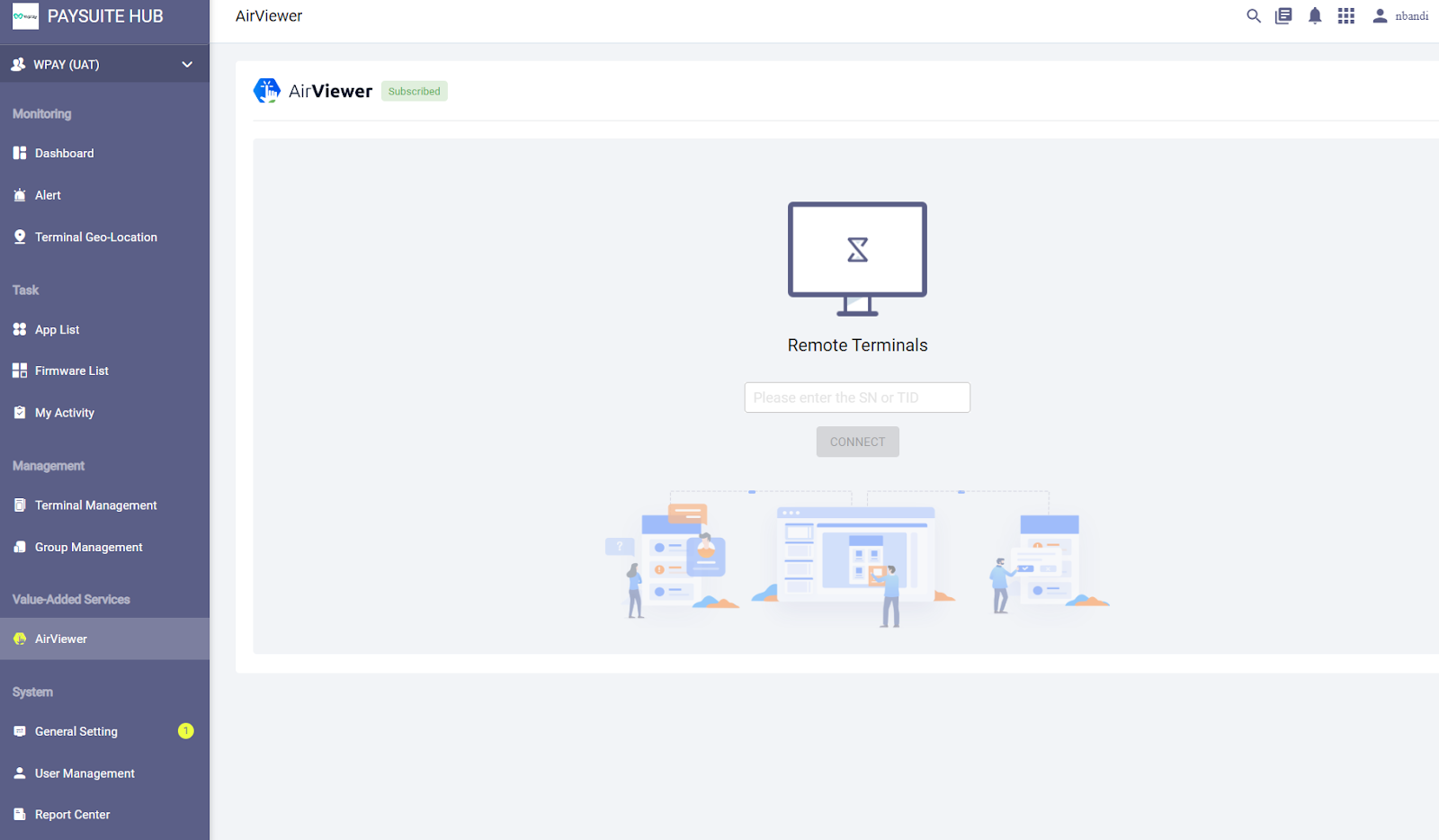The image size is (1439, 840).
Task: Navigate to User Management
Action: (x=104, y=773)
